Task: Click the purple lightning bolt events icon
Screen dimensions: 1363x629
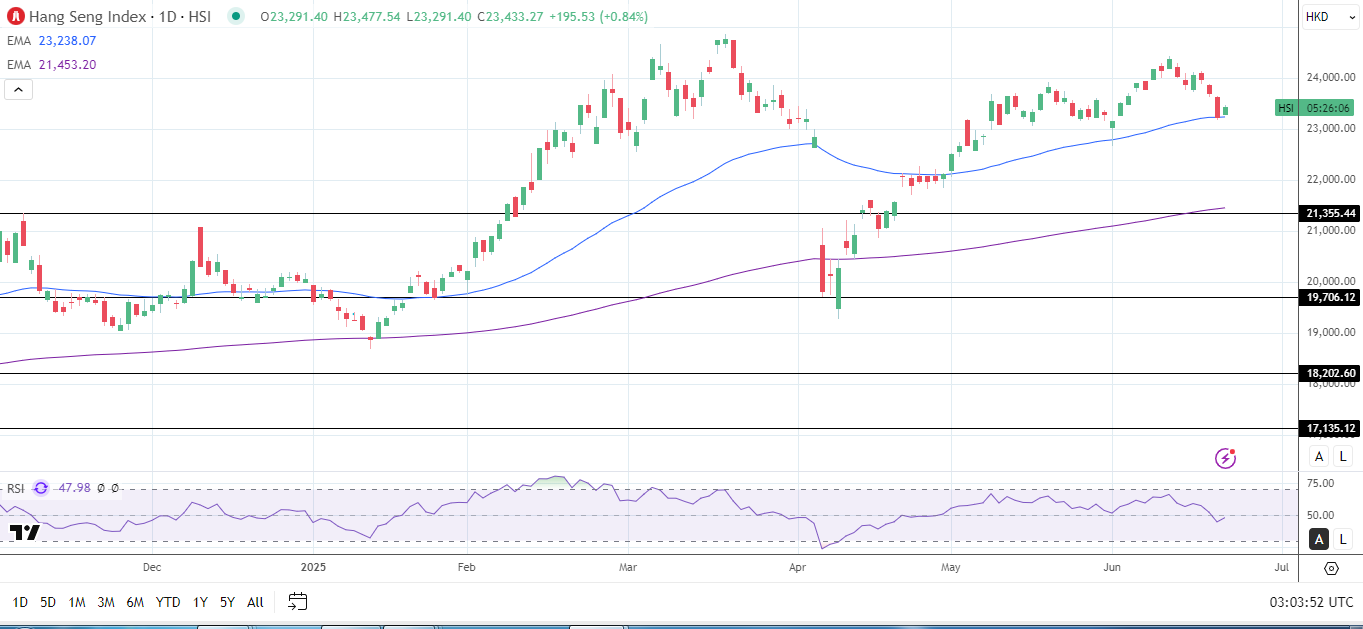Action: 1225,458
